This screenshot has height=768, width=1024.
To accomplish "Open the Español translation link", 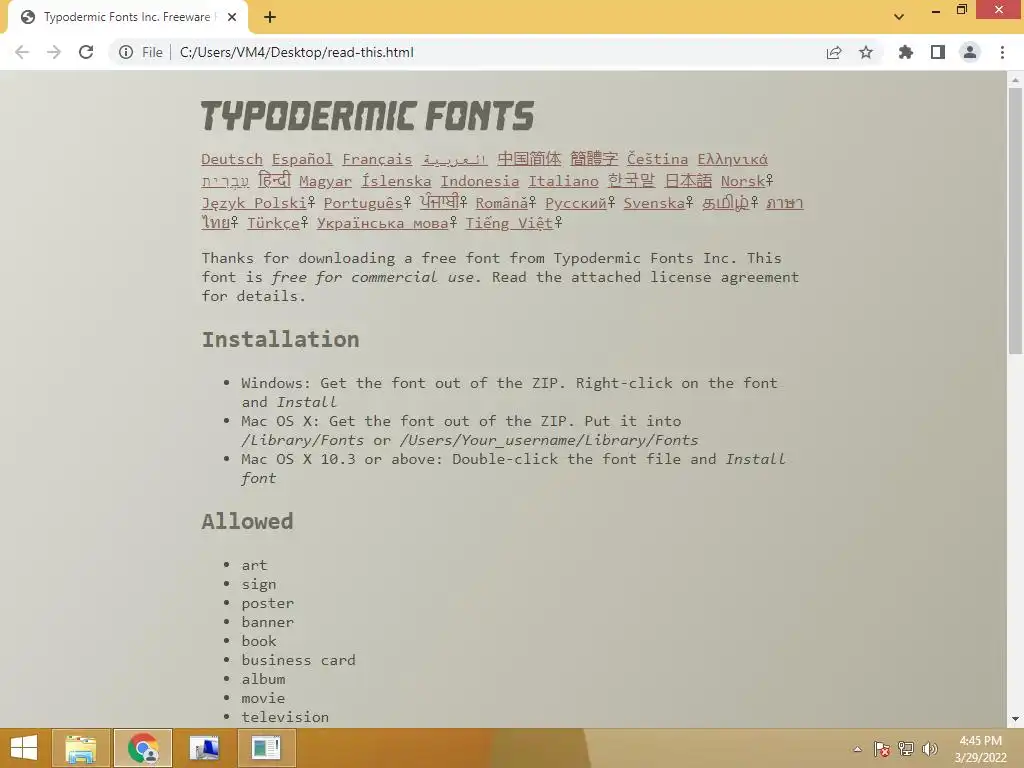I will pos(302,159).
